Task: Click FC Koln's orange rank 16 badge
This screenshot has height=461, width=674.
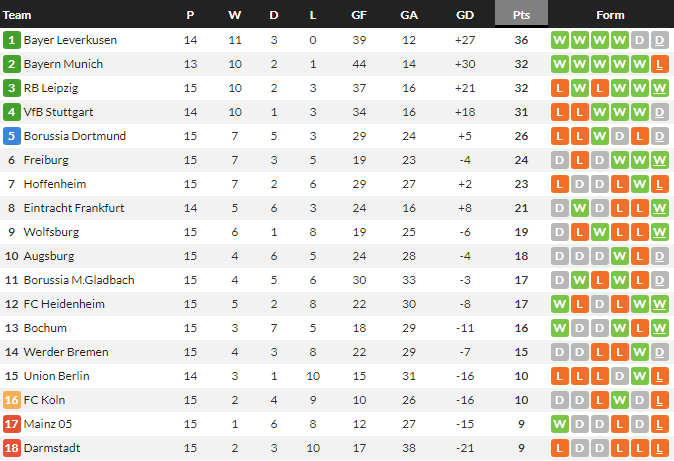Action: [x=12, y=400]
